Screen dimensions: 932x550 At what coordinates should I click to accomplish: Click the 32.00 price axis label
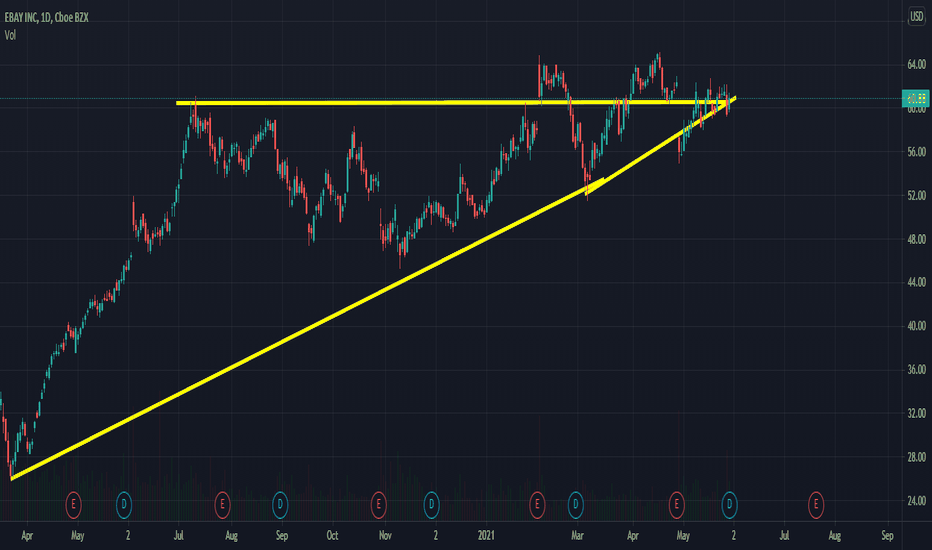917,413
